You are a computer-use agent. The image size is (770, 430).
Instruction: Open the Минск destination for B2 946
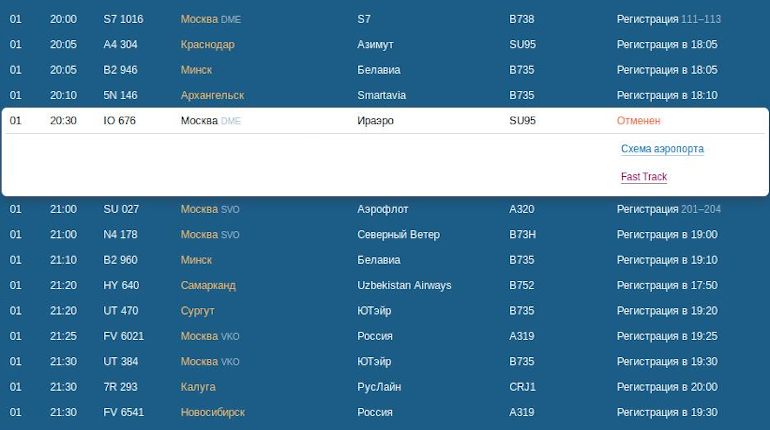pyautogui.click(x=196, y=70)
